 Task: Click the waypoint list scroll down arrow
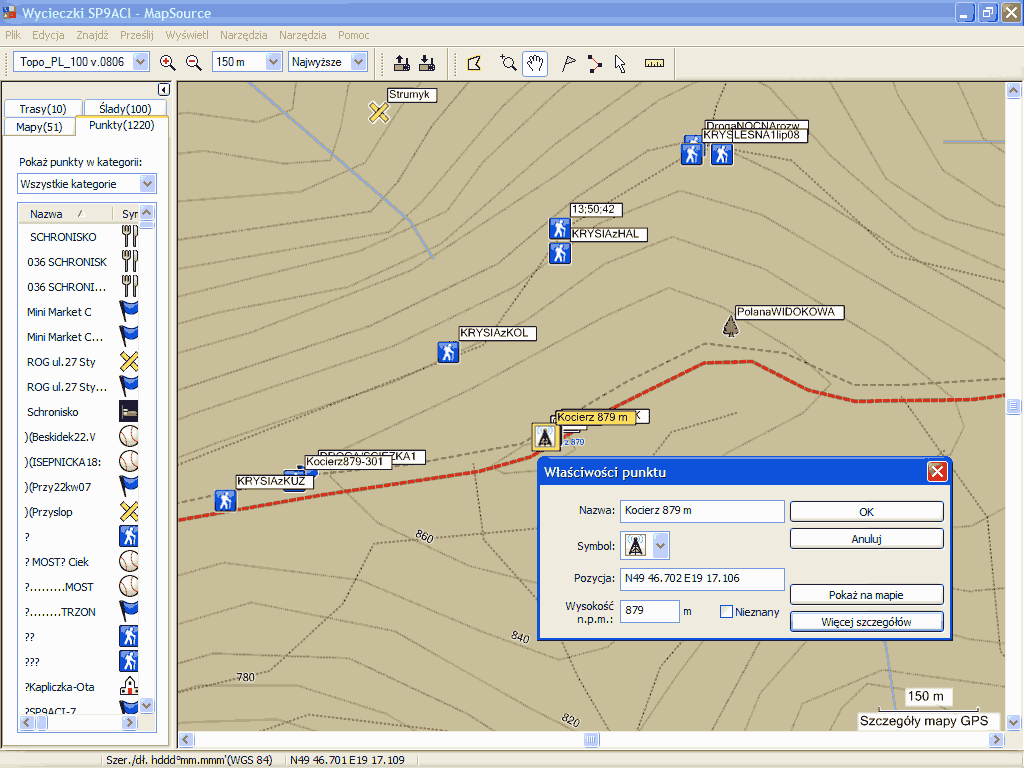147,705
